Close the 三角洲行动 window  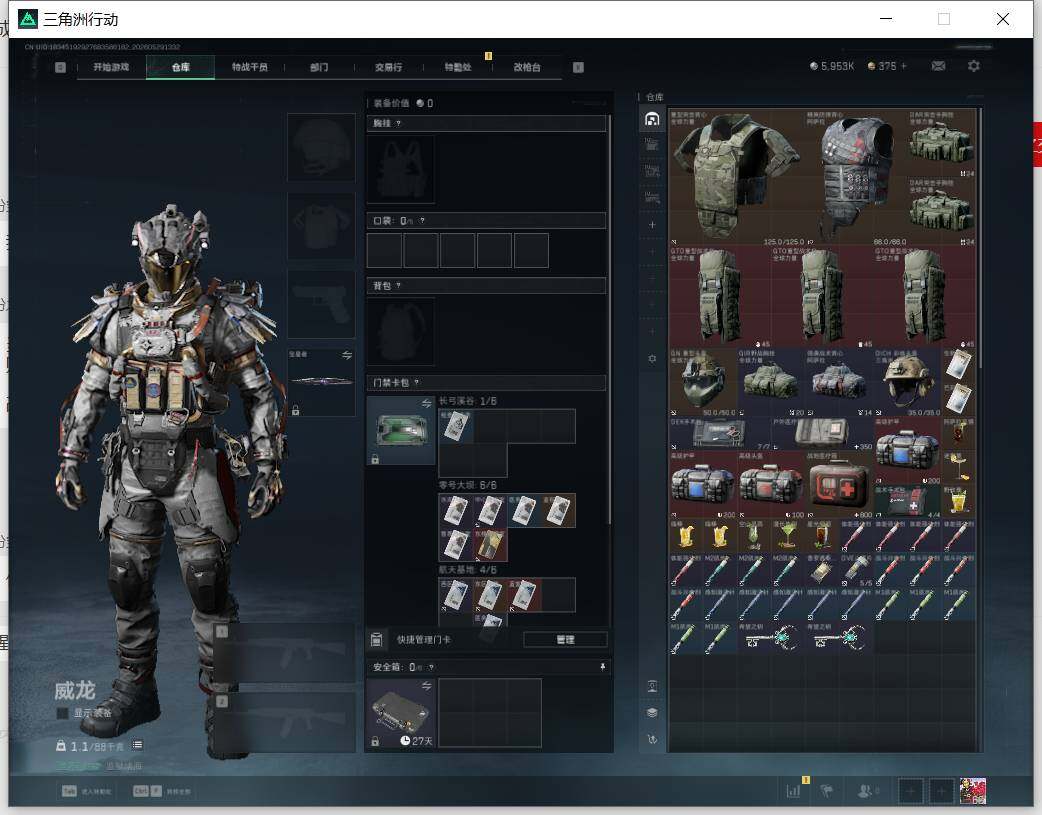point(1003,19)
